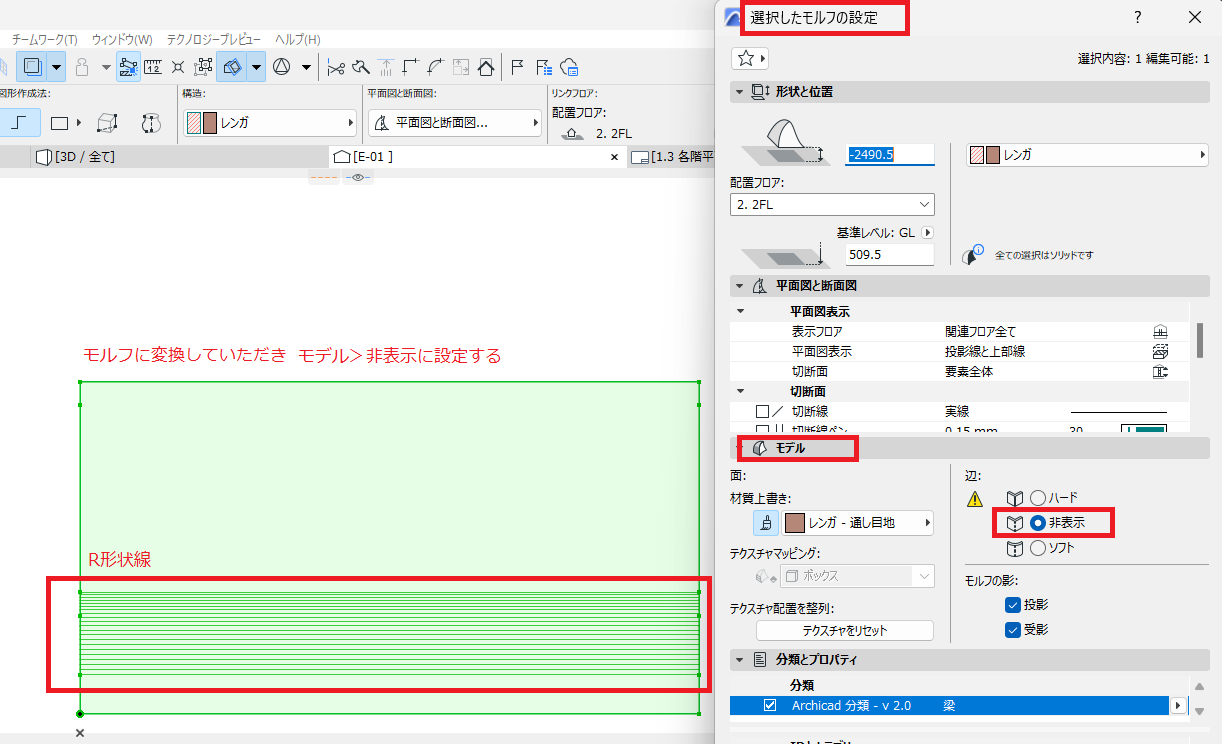Click the house-shaped toolbar icon

[486, 67]
